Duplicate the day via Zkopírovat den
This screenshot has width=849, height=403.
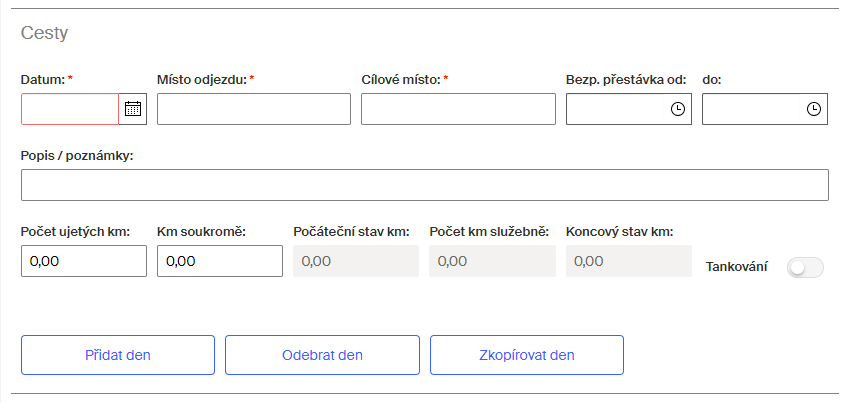(527, 355)
